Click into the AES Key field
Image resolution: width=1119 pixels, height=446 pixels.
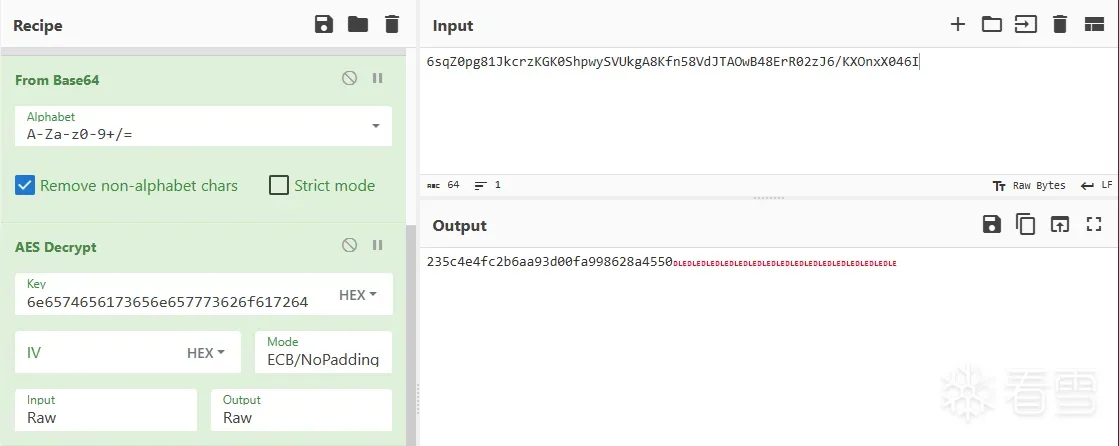pos(170,301)
